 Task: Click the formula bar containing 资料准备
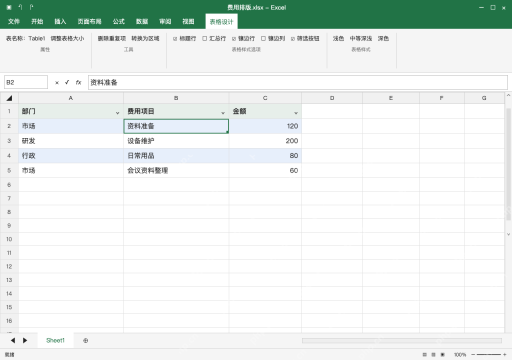point(298,82)
